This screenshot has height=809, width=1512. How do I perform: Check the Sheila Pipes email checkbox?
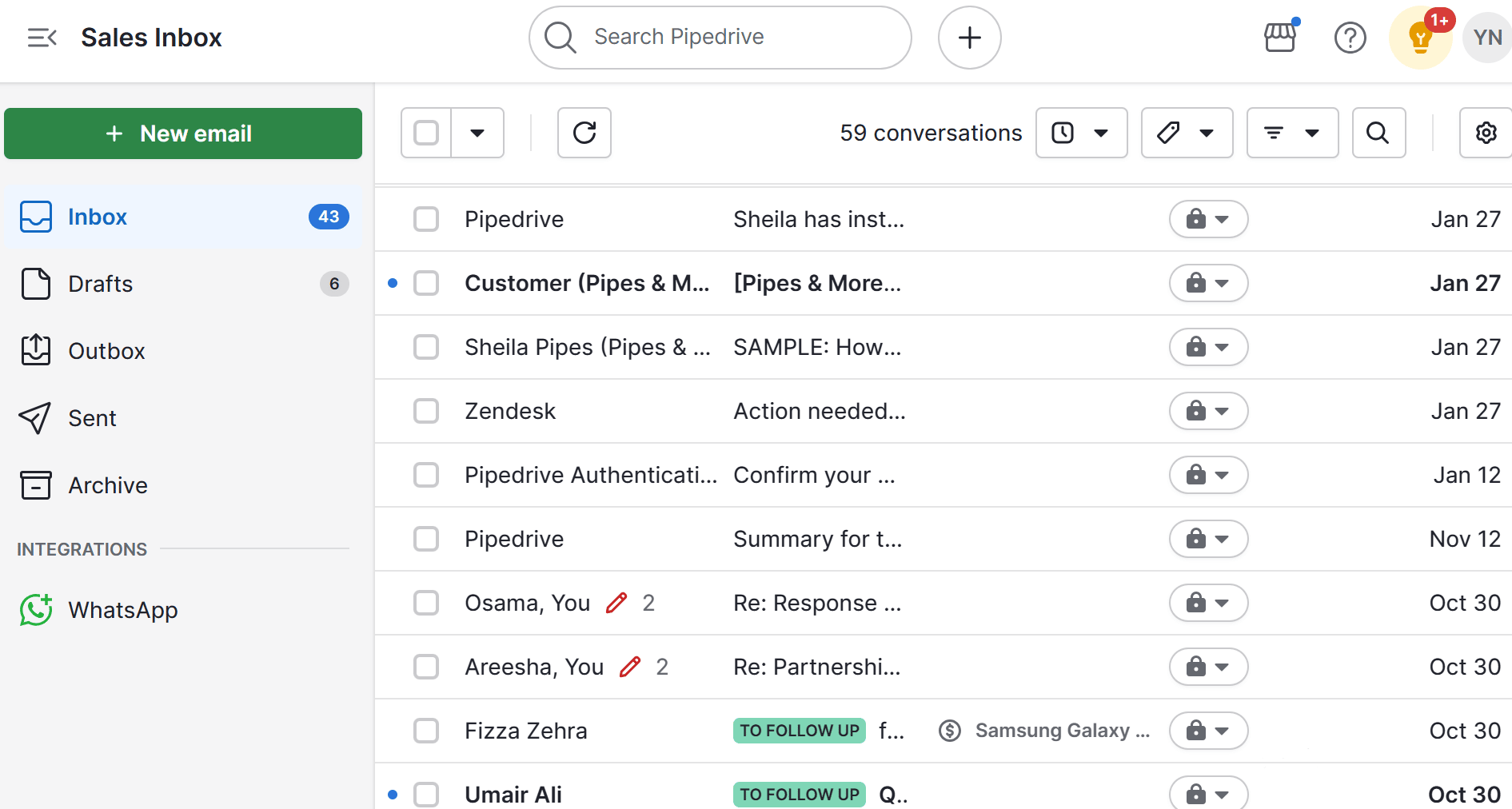tap(426, 347)
